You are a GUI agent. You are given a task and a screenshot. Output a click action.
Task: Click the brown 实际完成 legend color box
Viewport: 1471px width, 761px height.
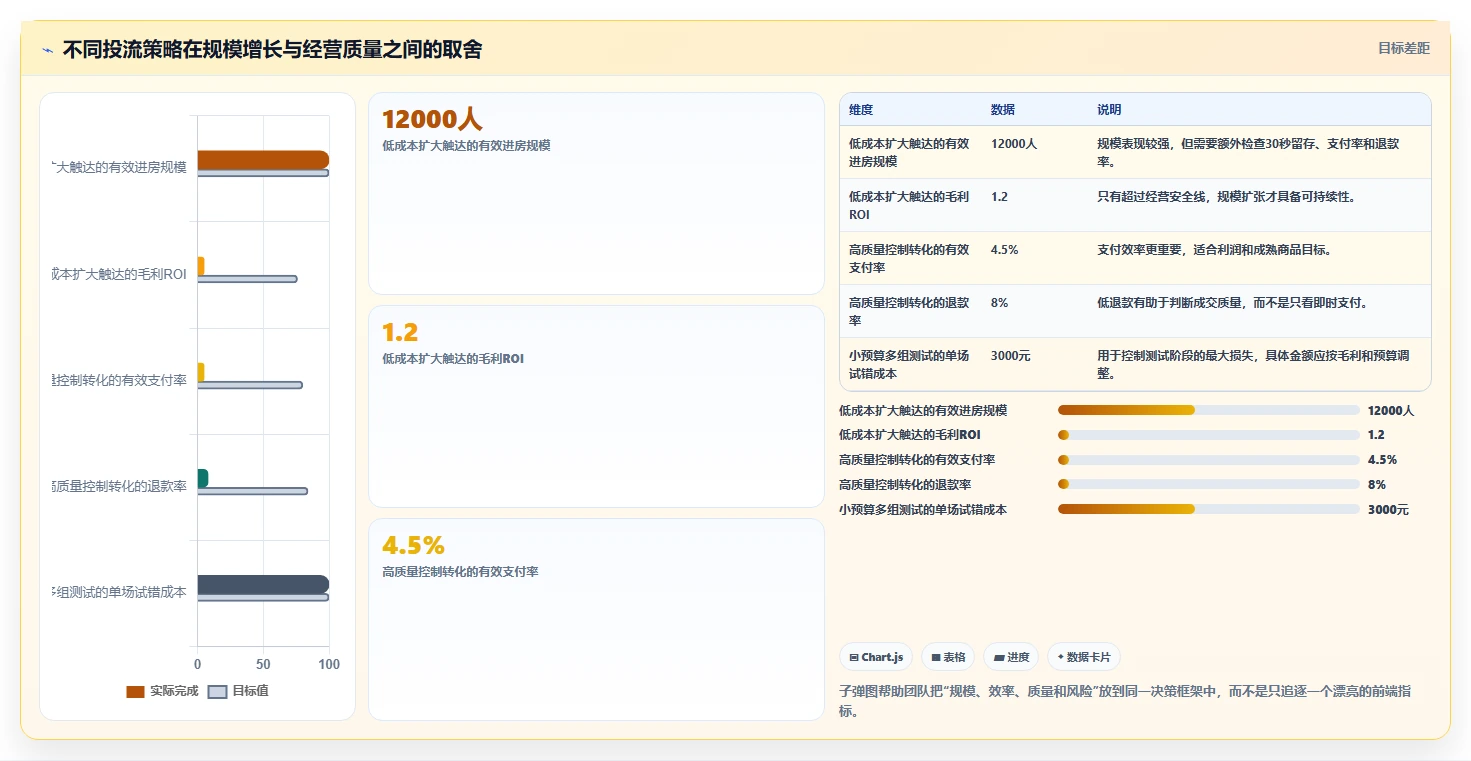pos(136,692)
